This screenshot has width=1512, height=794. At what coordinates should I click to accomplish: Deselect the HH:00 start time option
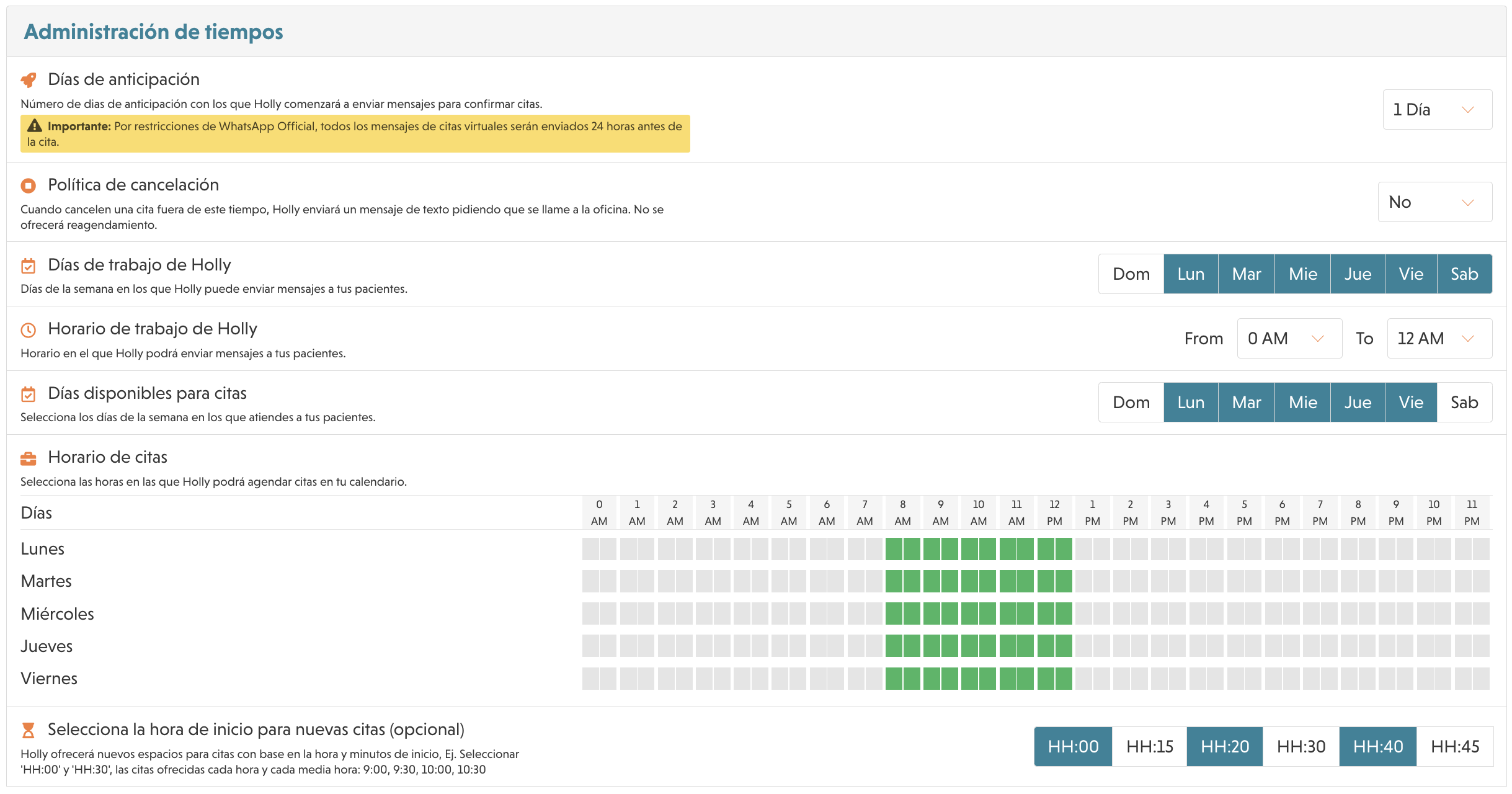1073,747
